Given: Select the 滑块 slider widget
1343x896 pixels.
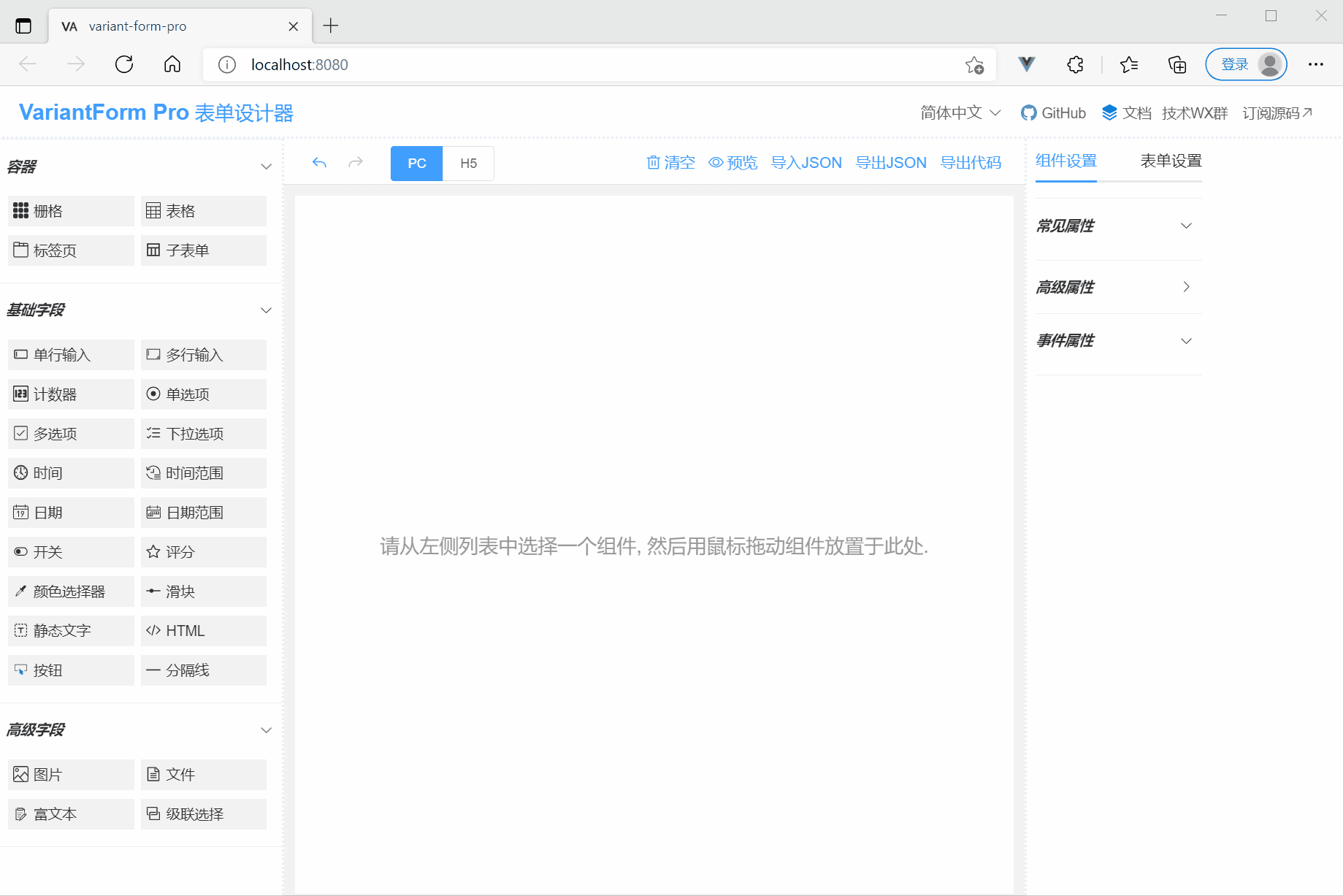Looking at the screenshot, I should (x=203, y=591).
